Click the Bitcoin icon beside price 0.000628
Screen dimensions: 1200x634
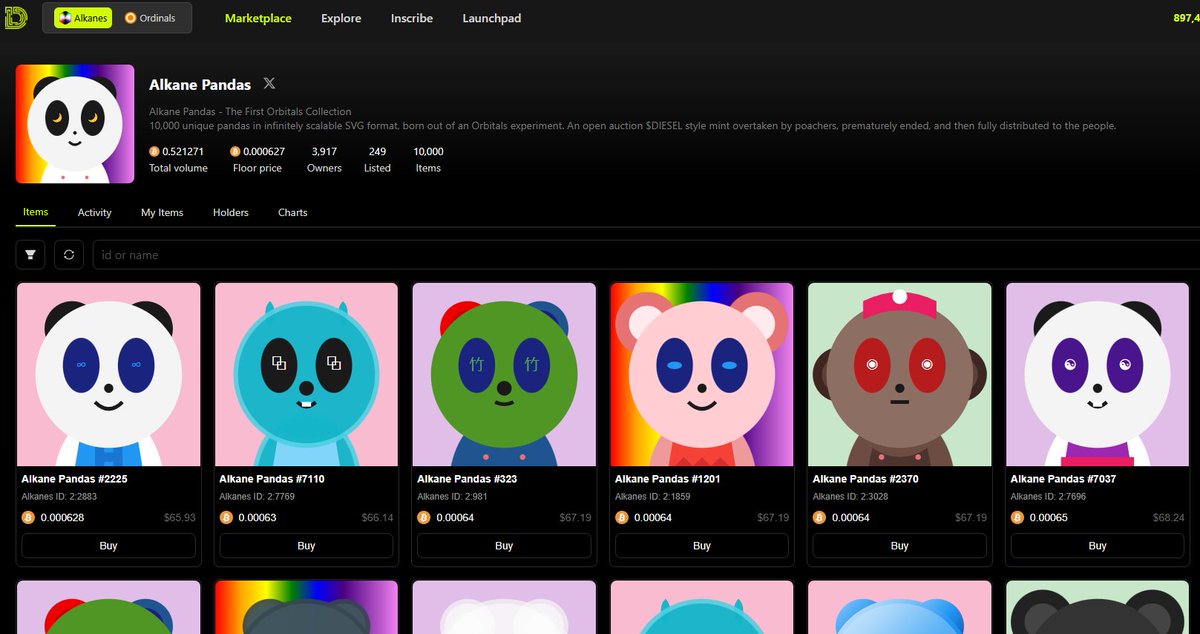coord(28,518)
